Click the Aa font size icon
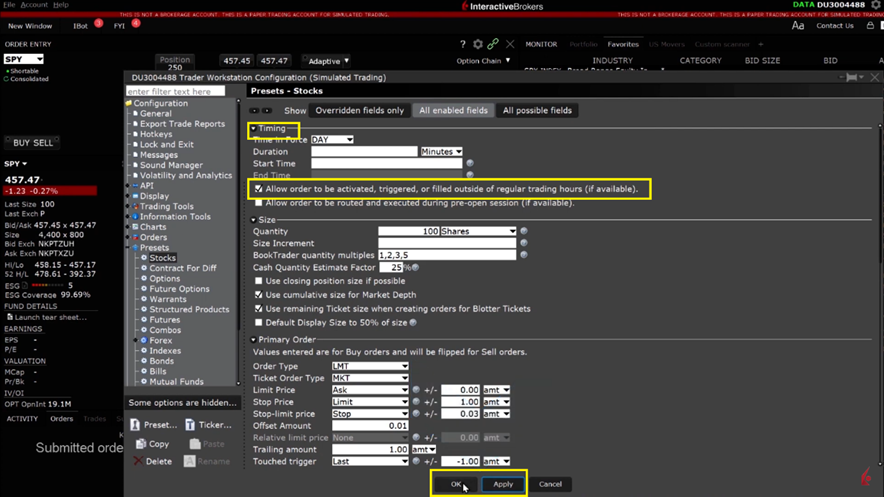Viewport: 884px width, 497px height. [x=797, y=26]
